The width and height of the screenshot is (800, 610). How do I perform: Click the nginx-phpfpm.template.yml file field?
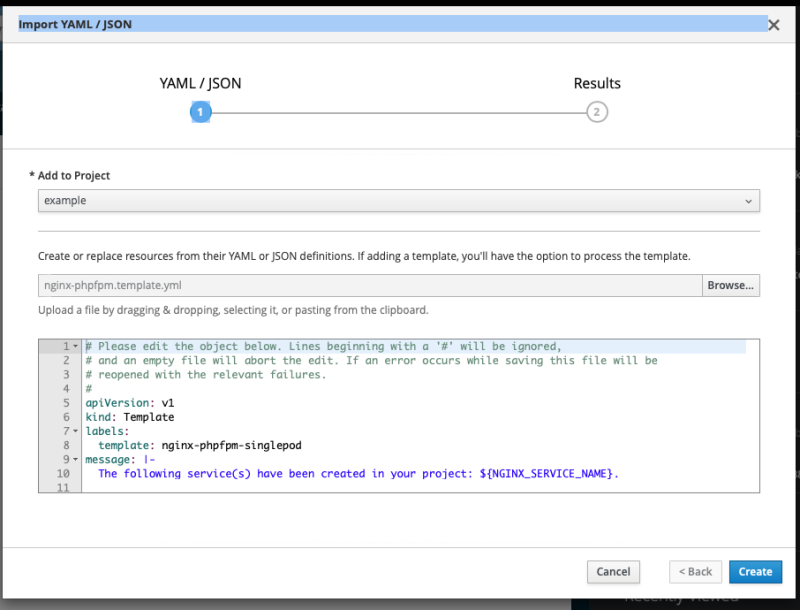tap(370, 285)
